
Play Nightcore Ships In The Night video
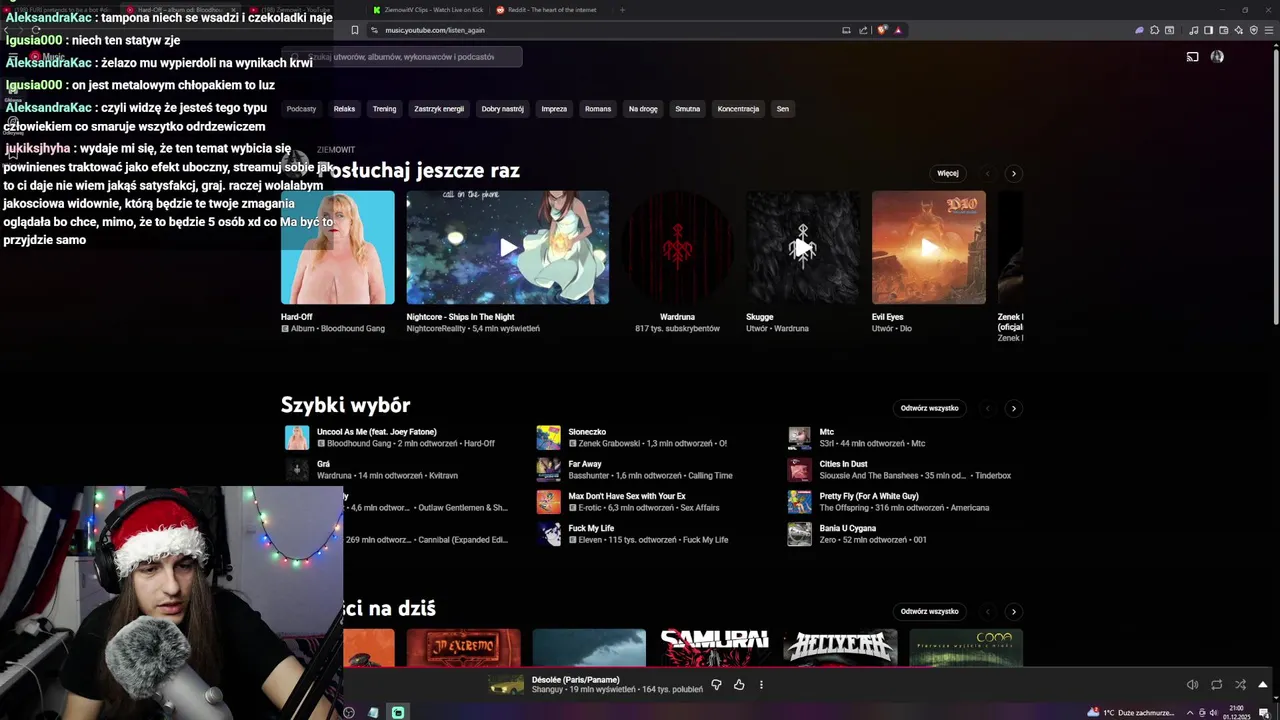pyautogui.click(x=508, y=247)
